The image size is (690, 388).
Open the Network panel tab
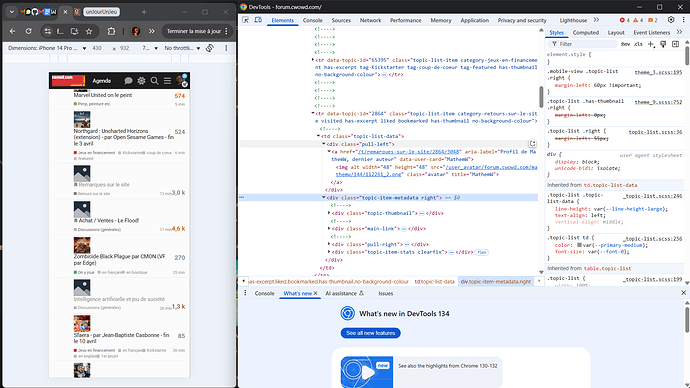tap(371, 20)
